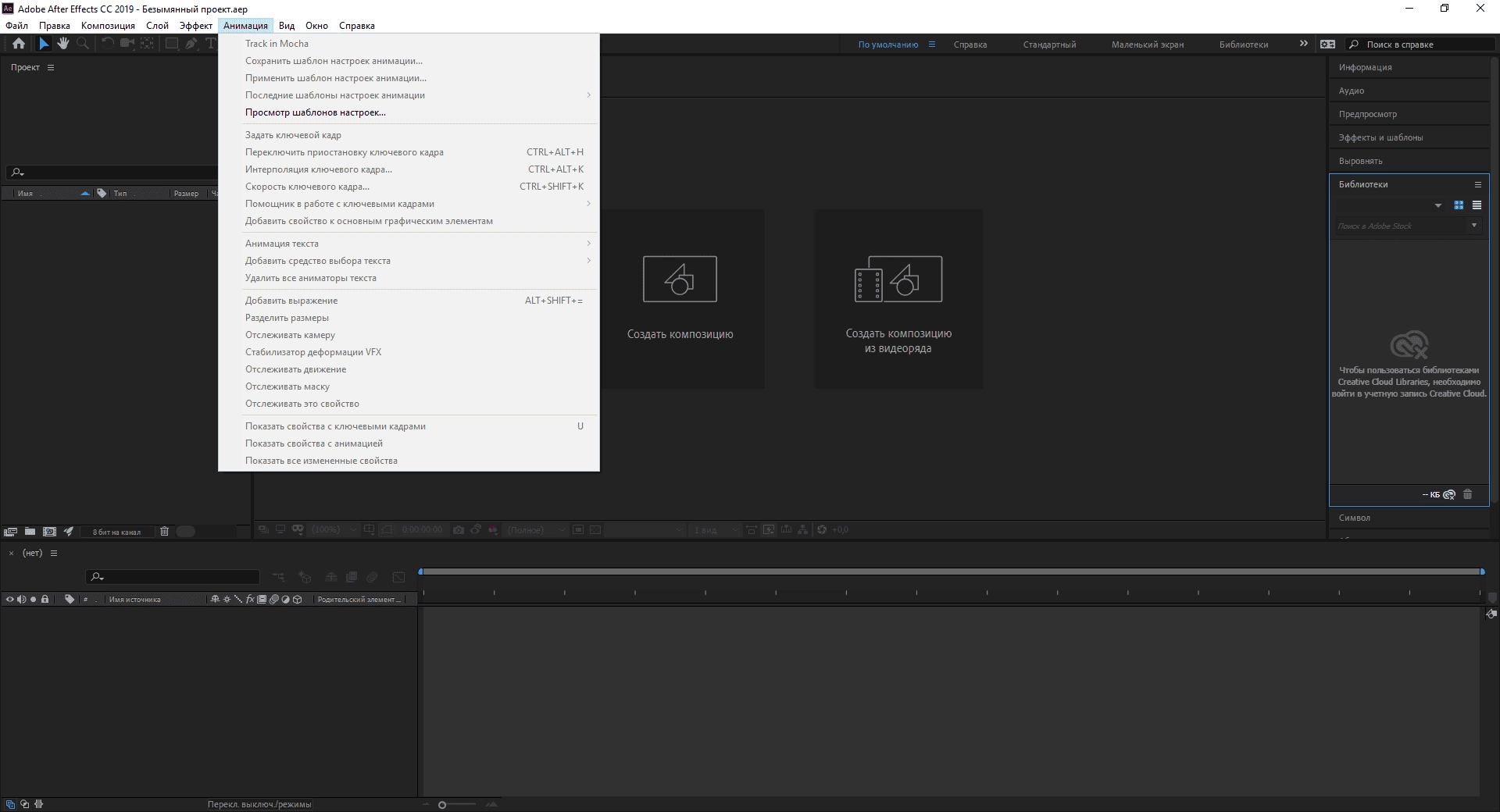Viewport: 1500px width, 812px height.
Task: Open the Файл menu
Action: [16, 26]
